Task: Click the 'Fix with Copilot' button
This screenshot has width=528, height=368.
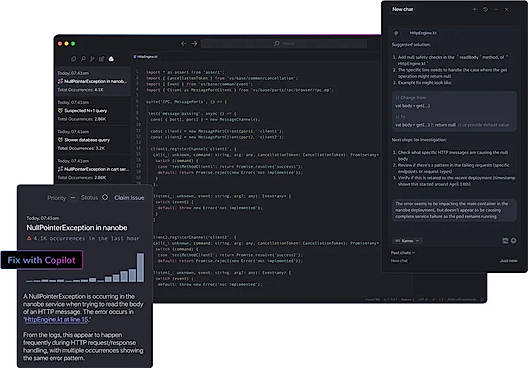Action: 42,260
